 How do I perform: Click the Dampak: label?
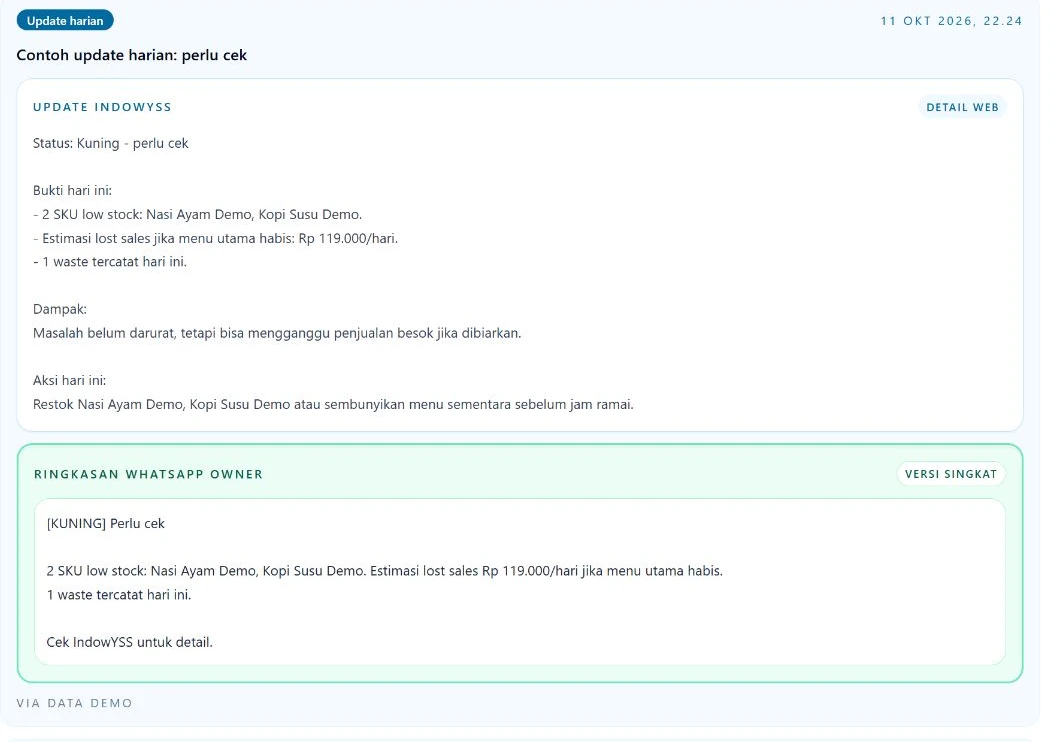60,309
